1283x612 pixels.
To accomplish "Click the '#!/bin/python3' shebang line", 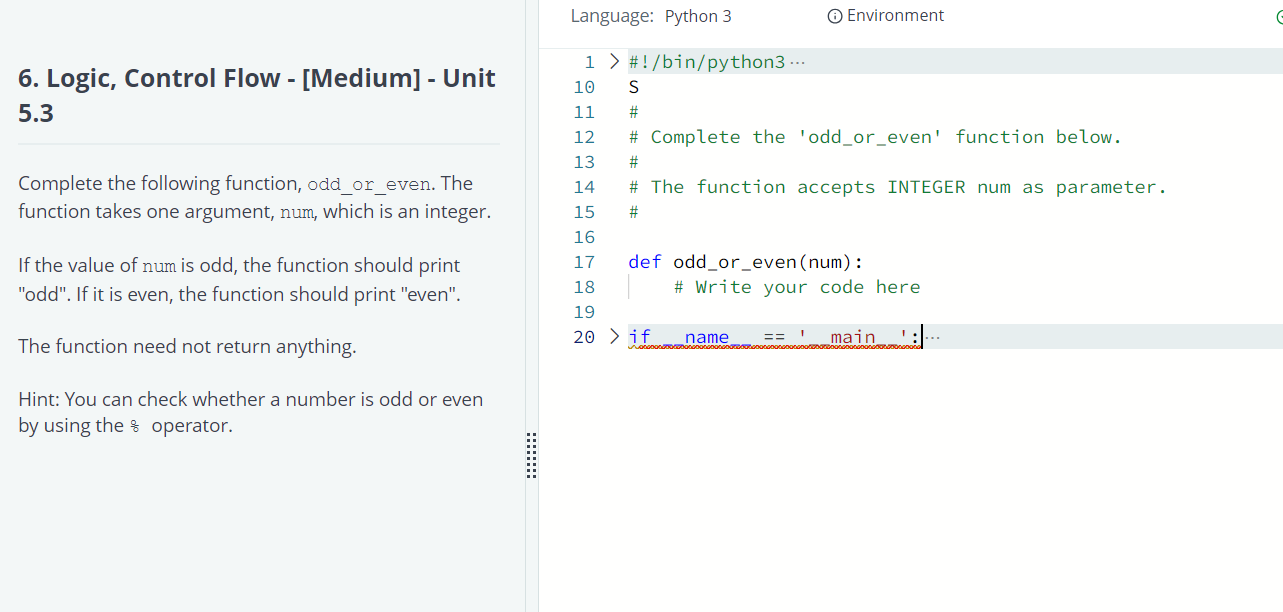I will pyautogui.click(x=707, y=63).
